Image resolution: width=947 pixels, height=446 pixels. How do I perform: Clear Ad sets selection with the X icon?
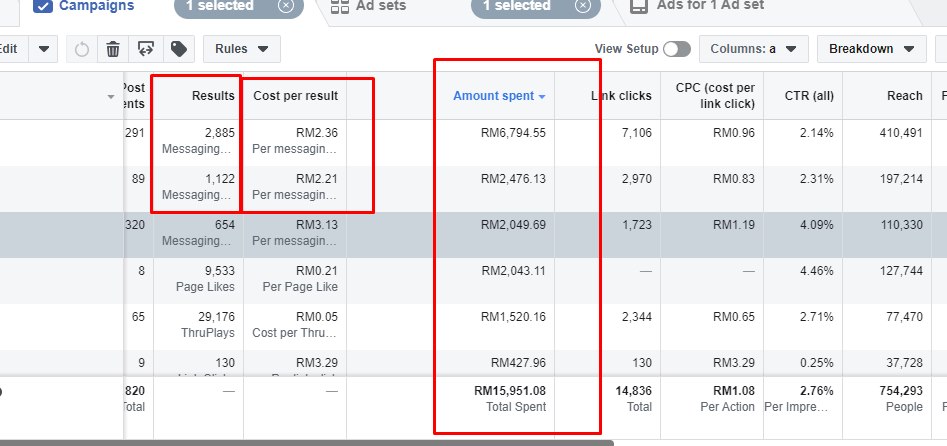coord(582,6)
